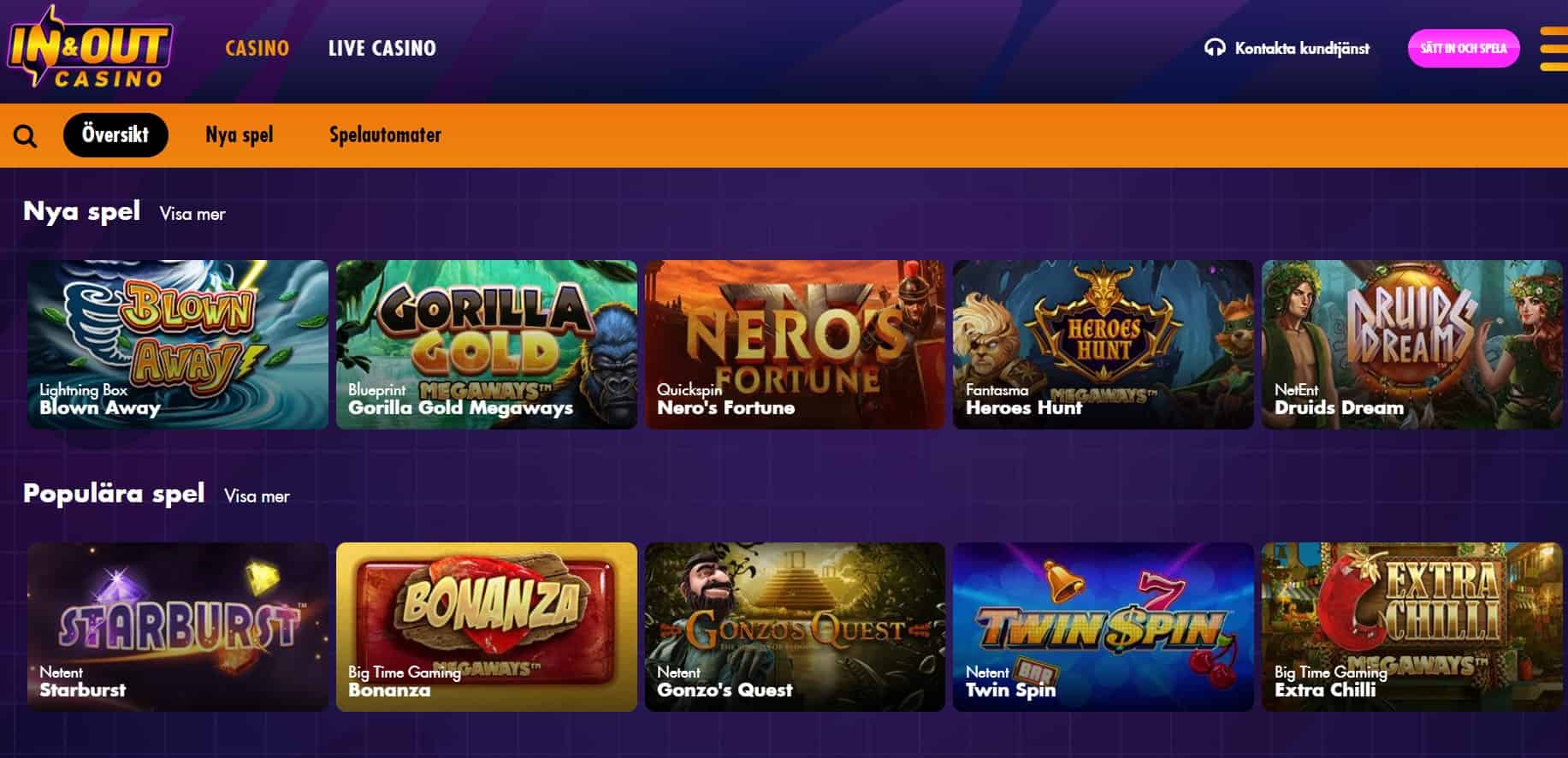Open the Gorilla Gold Megaways game
The width and height of the screenshot is (1568, 758).
click(487, 345)
